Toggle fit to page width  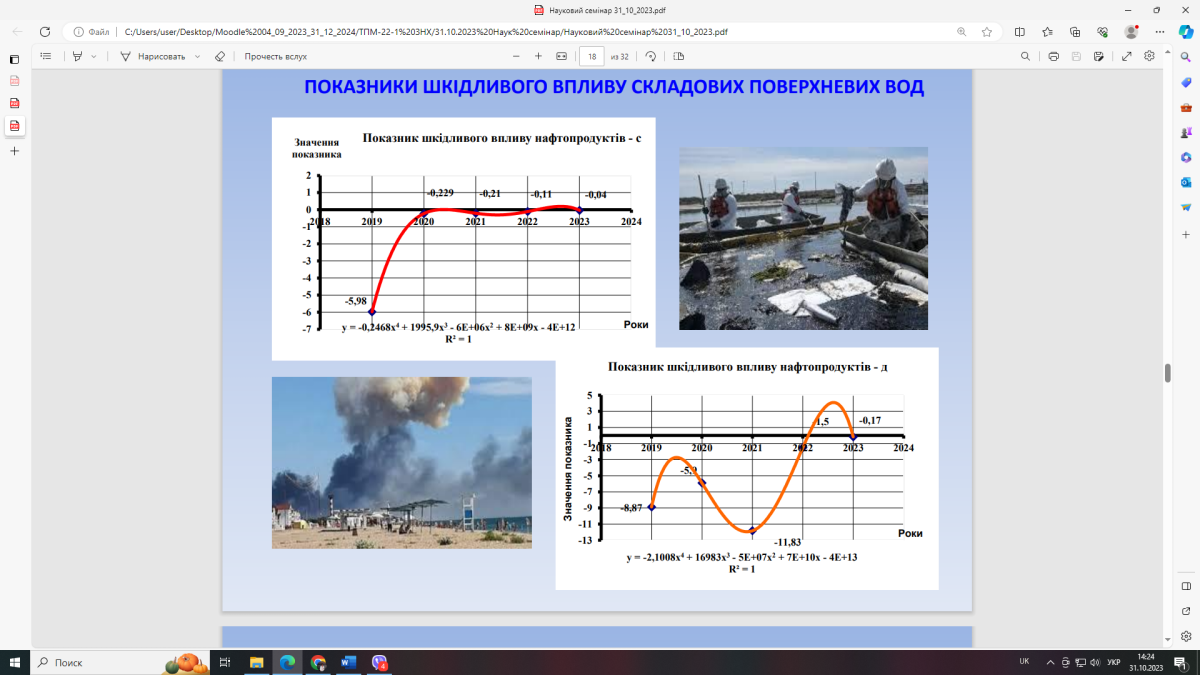pos(561,56)
